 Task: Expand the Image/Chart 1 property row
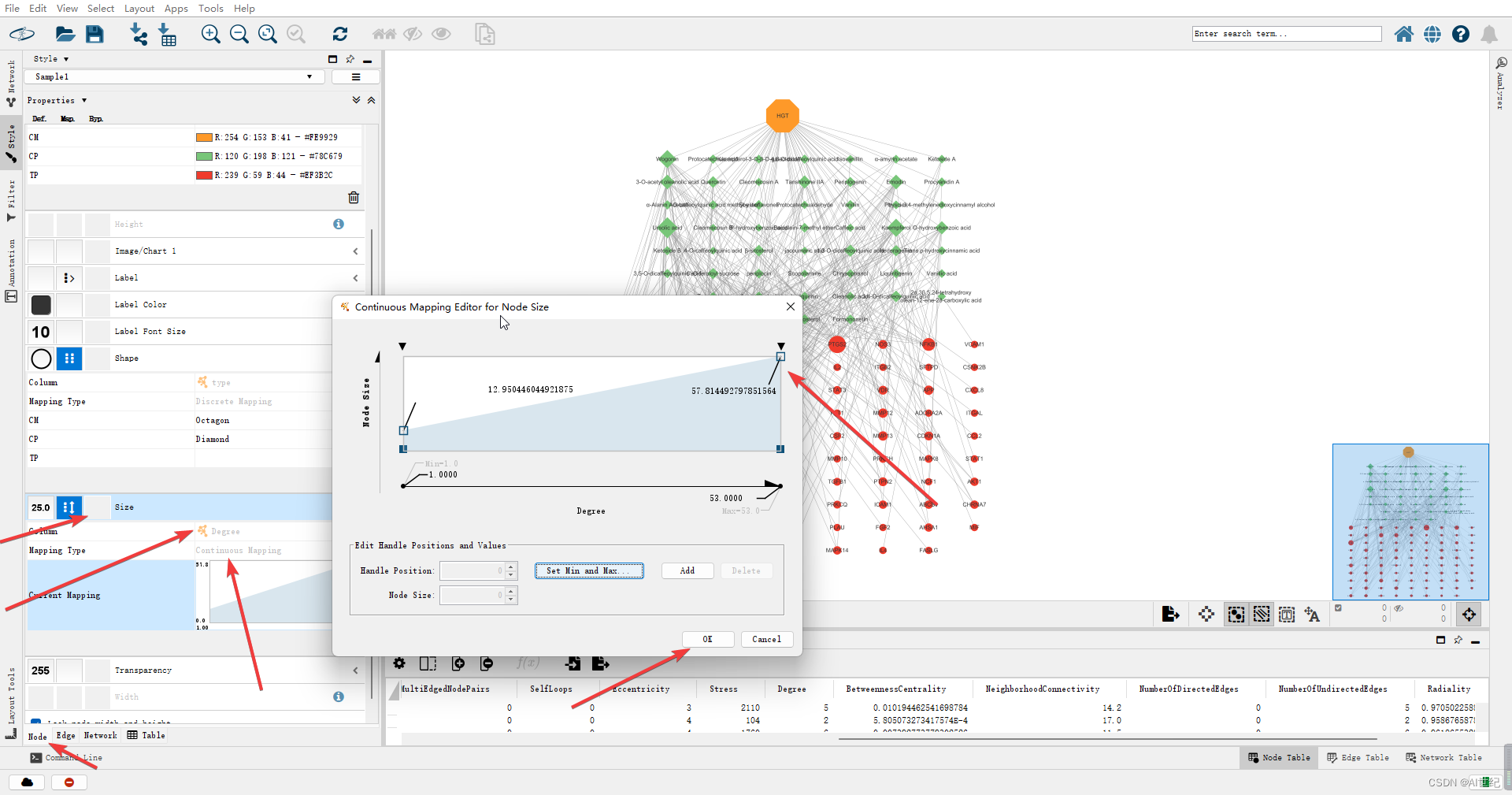[355, 251]
